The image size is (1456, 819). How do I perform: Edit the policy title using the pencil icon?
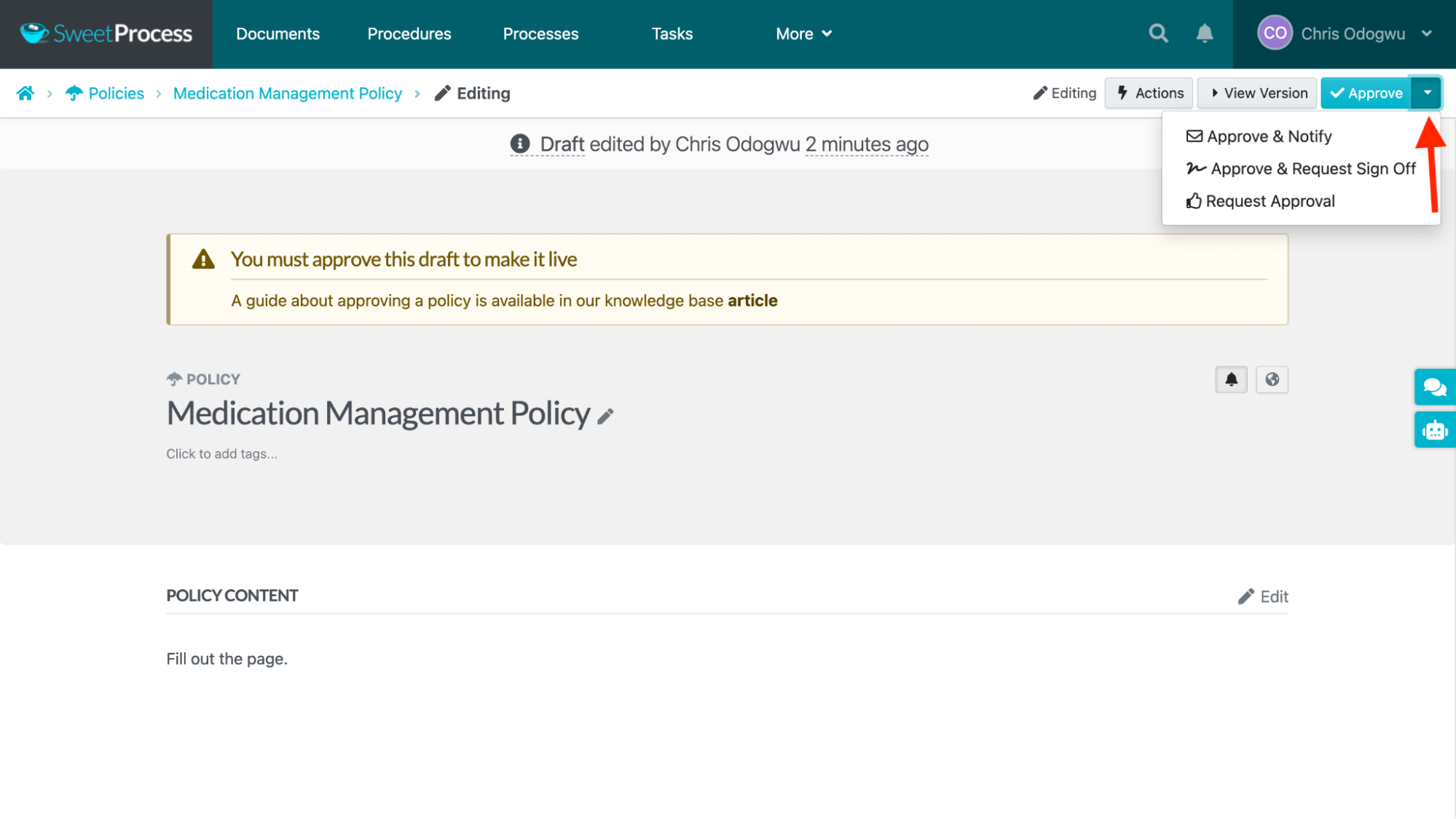pyautogui.click(x=605, y=416)
